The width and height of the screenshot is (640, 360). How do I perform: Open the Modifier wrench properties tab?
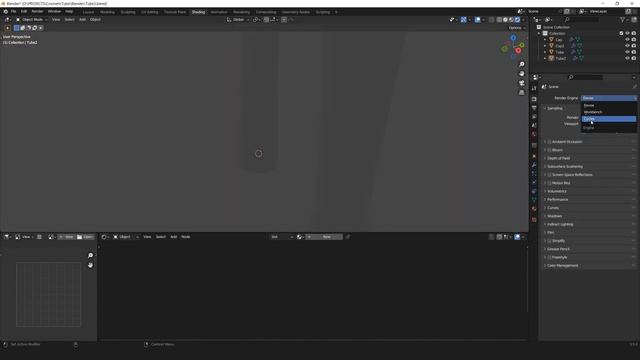[534, 165]
